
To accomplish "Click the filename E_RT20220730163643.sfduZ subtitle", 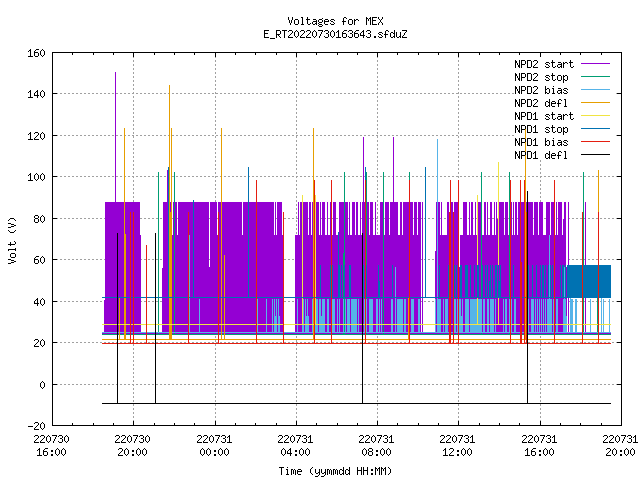I will click(336, 34).
